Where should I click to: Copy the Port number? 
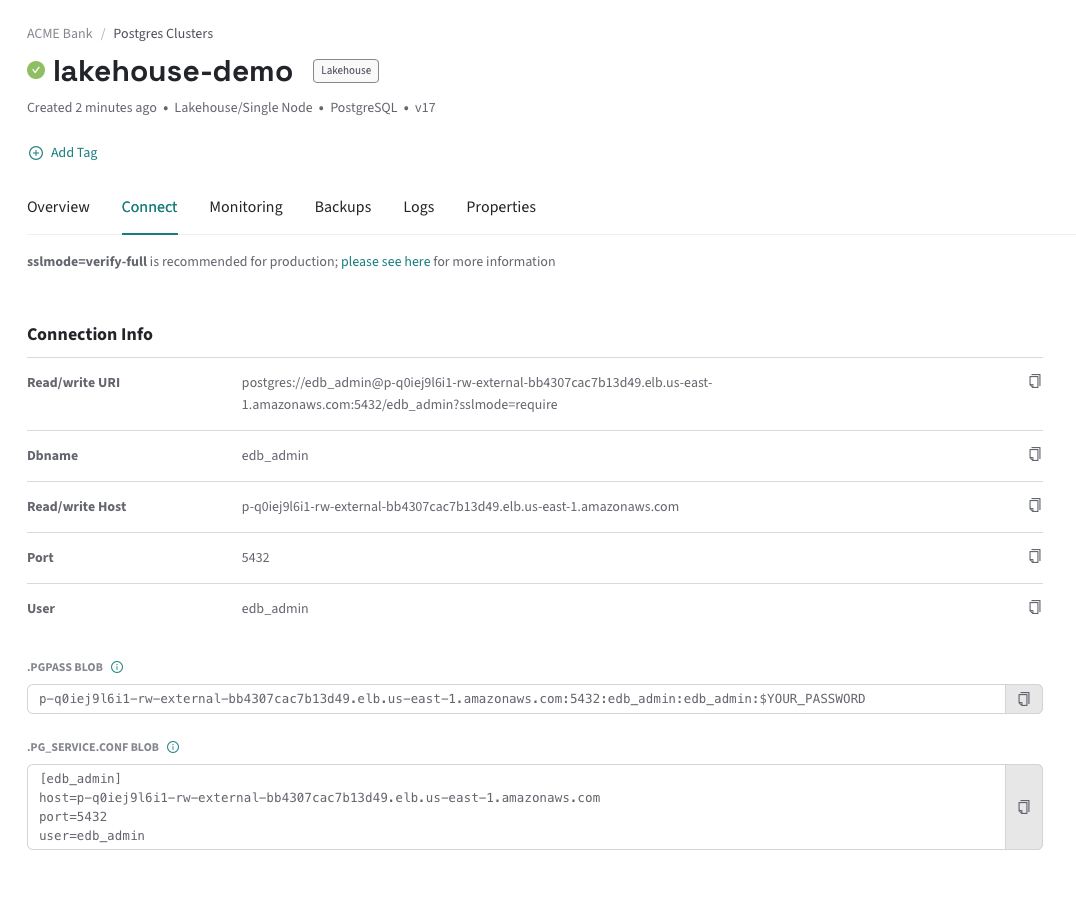coord(1035,556)
